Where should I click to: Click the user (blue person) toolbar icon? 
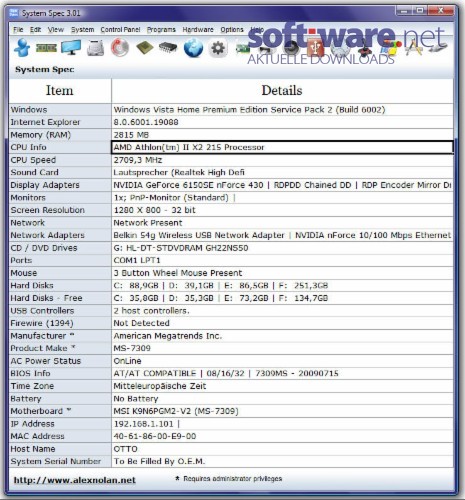tap(22, 48)
